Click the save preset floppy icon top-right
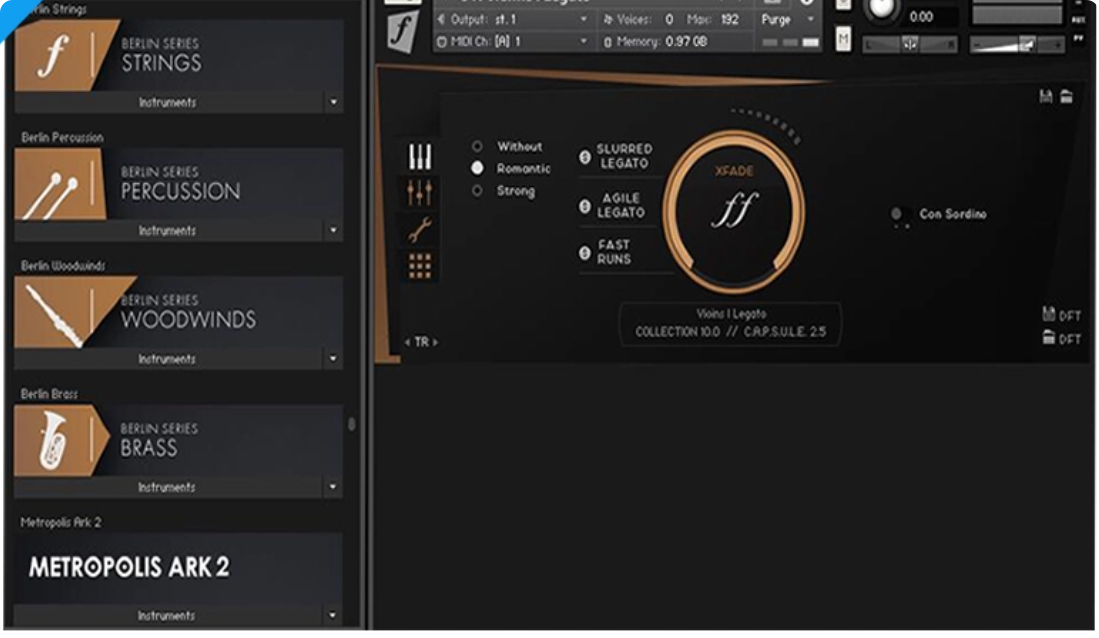This screenshot has height=638, width=1099. (x=1046, y=97)
